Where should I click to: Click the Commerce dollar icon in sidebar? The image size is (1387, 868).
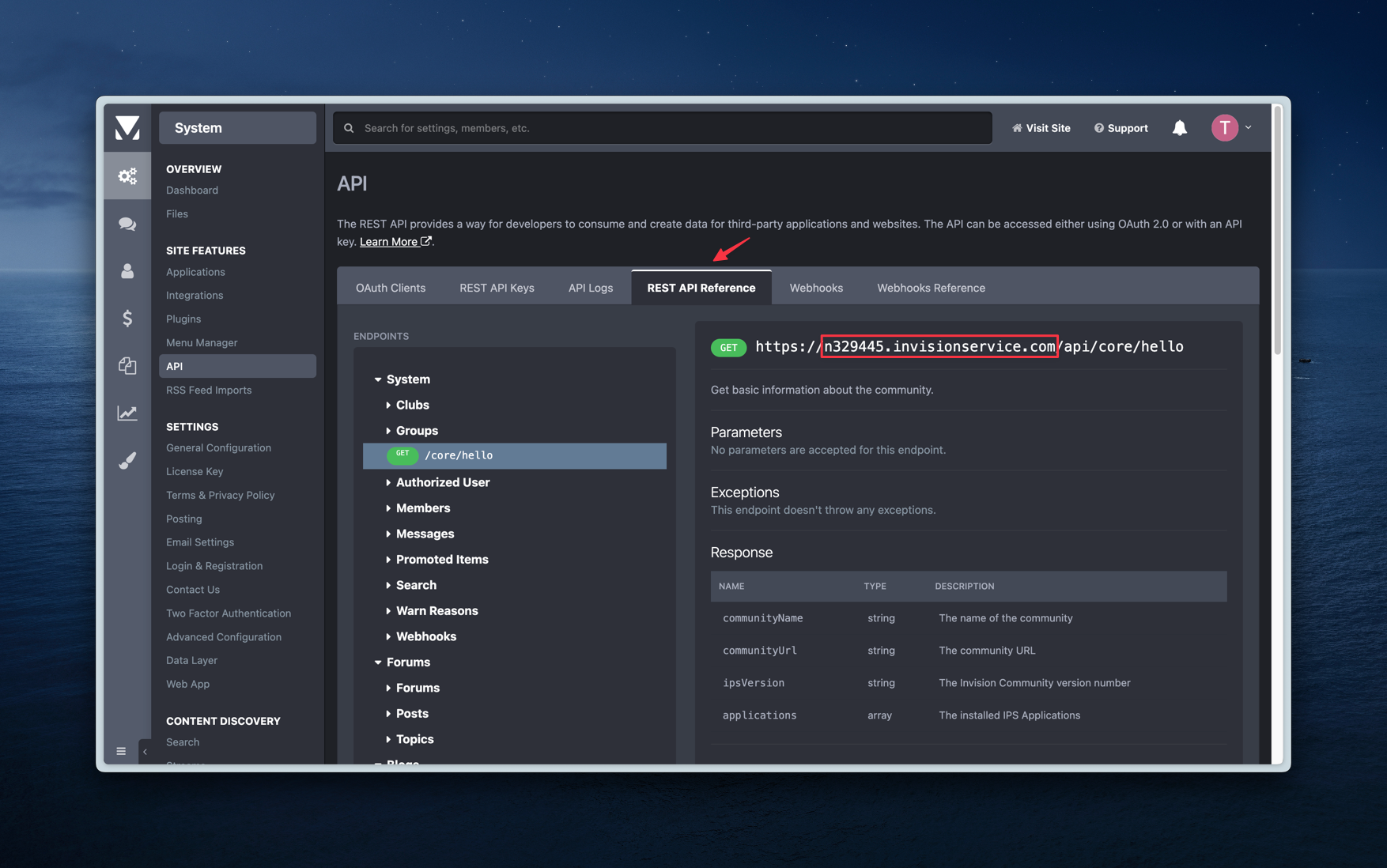[x=127, y=319]
